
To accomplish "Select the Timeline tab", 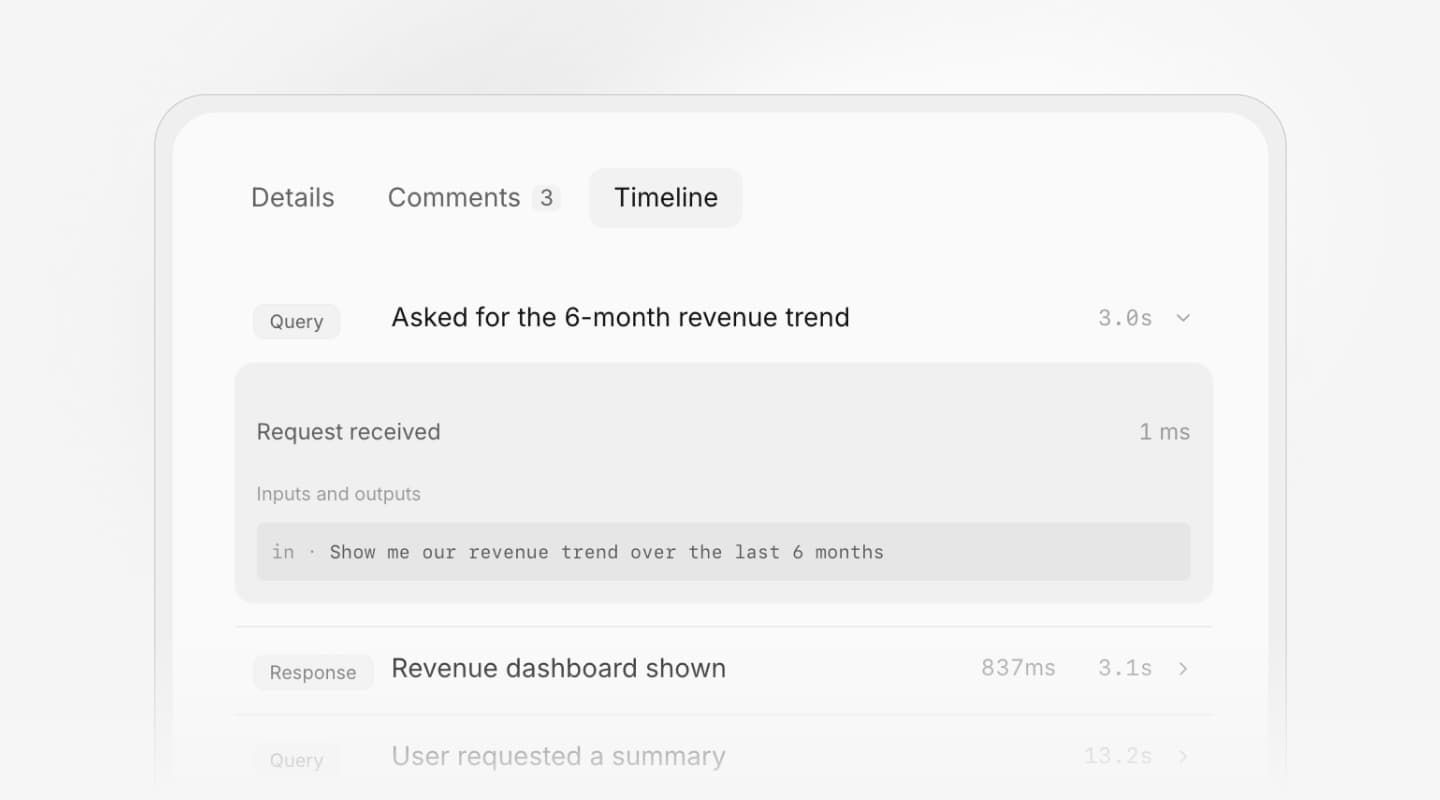I will tap(666, 198).
